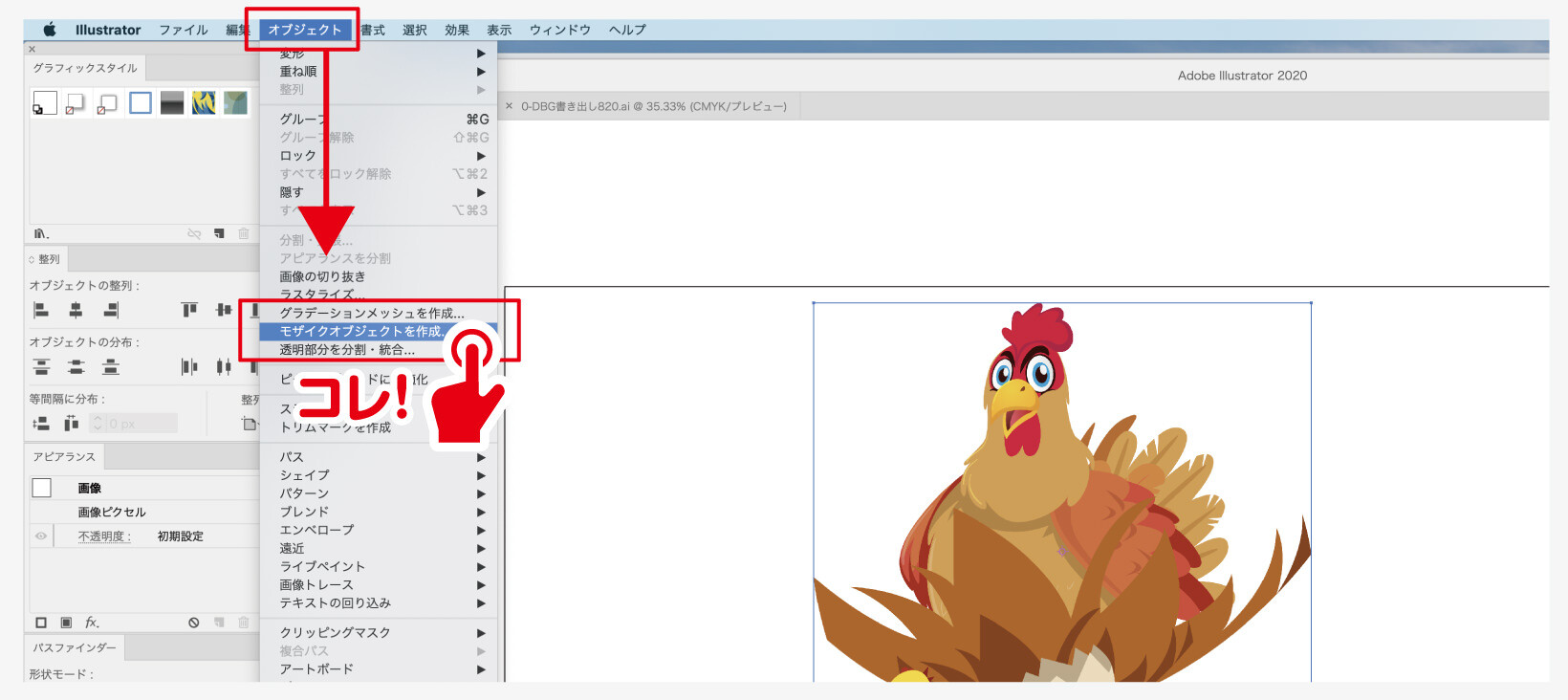Clear appearance with the no-entry icon

point(194,623)
